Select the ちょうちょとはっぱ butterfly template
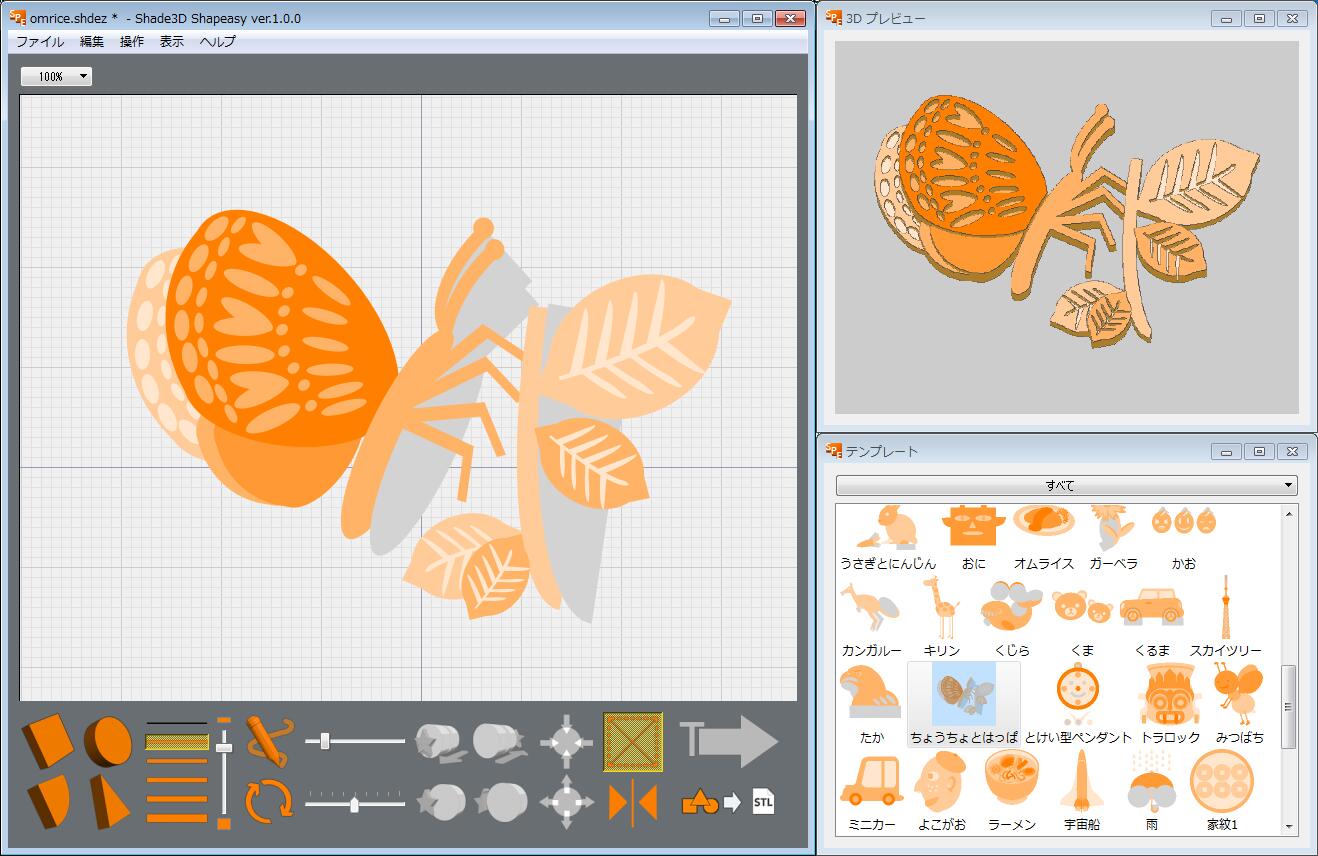Image resolution: width=1318 pixels, height=856 pixels. (964, 705)
